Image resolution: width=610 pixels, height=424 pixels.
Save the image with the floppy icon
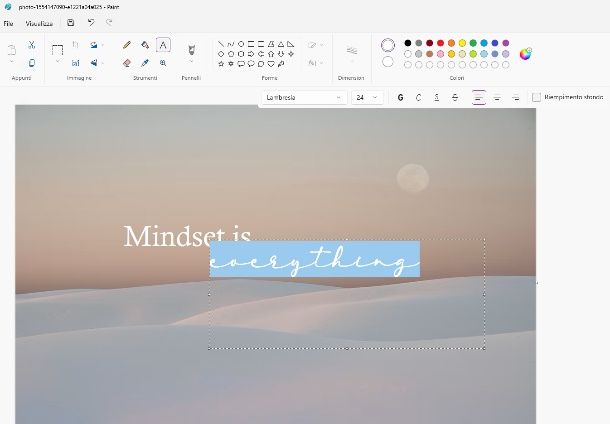click(x=70, y=23)
